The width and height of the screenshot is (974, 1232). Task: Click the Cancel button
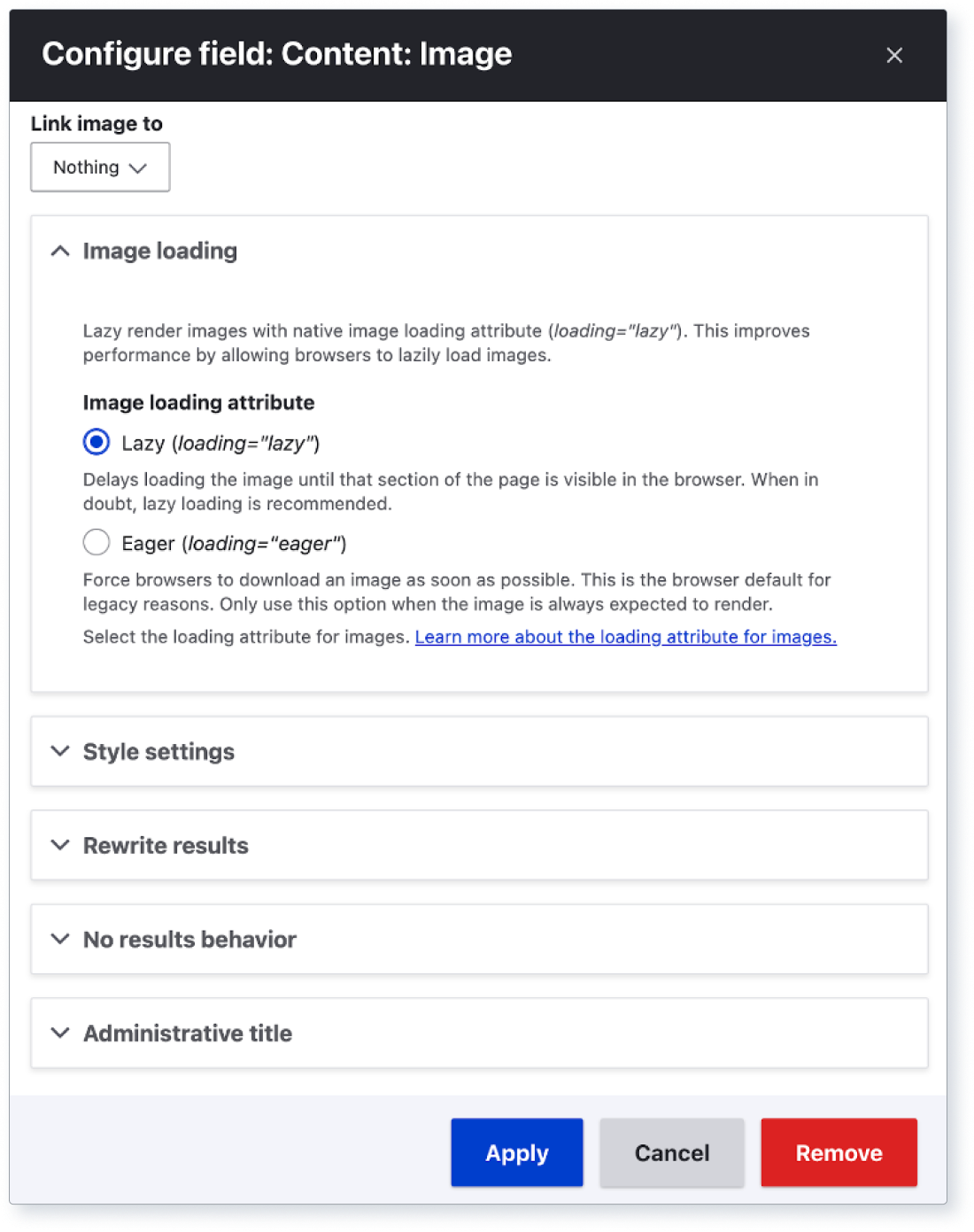(671, 1152)
